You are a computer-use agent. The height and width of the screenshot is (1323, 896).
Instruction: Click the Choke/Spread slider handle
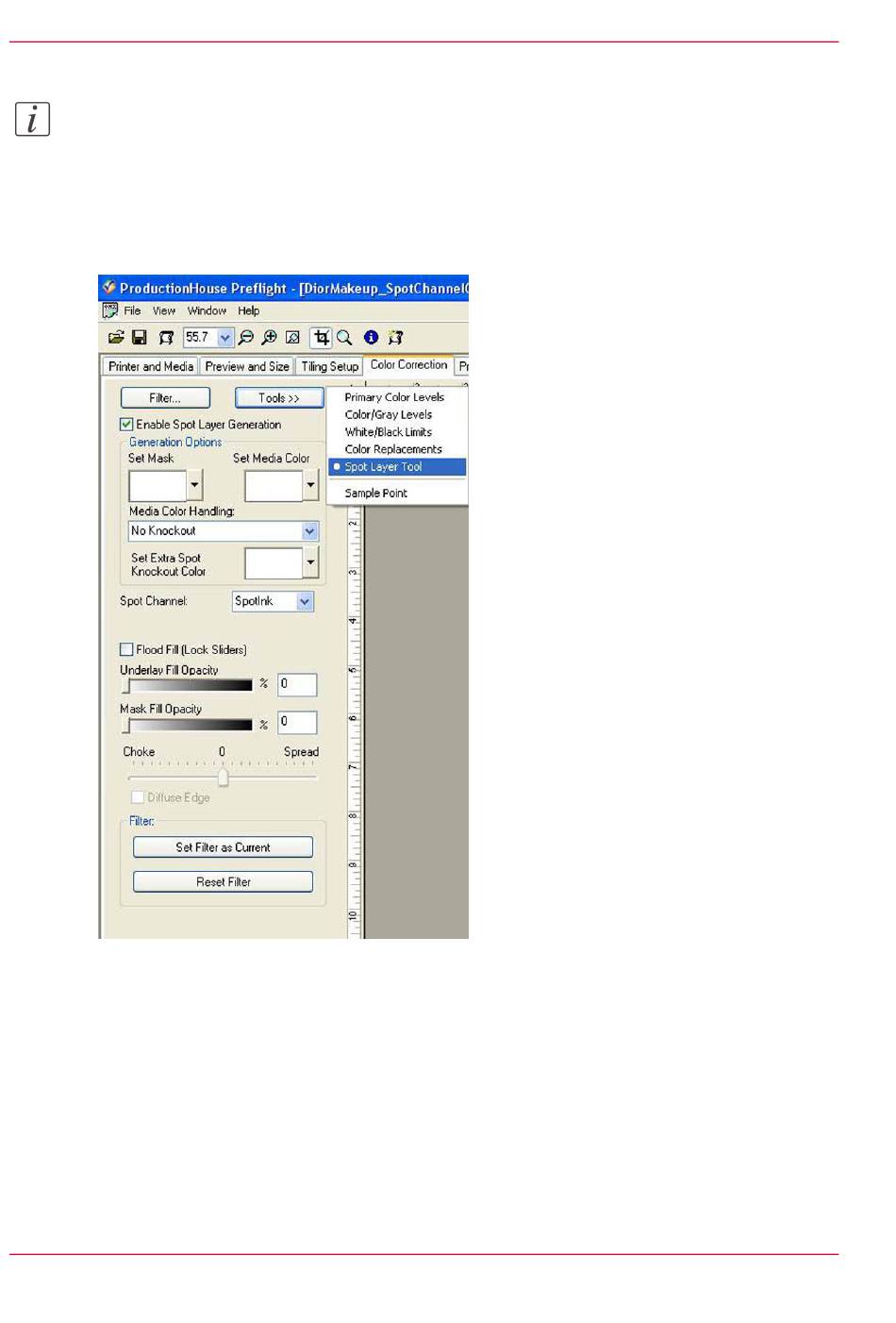tap(224, 777)
